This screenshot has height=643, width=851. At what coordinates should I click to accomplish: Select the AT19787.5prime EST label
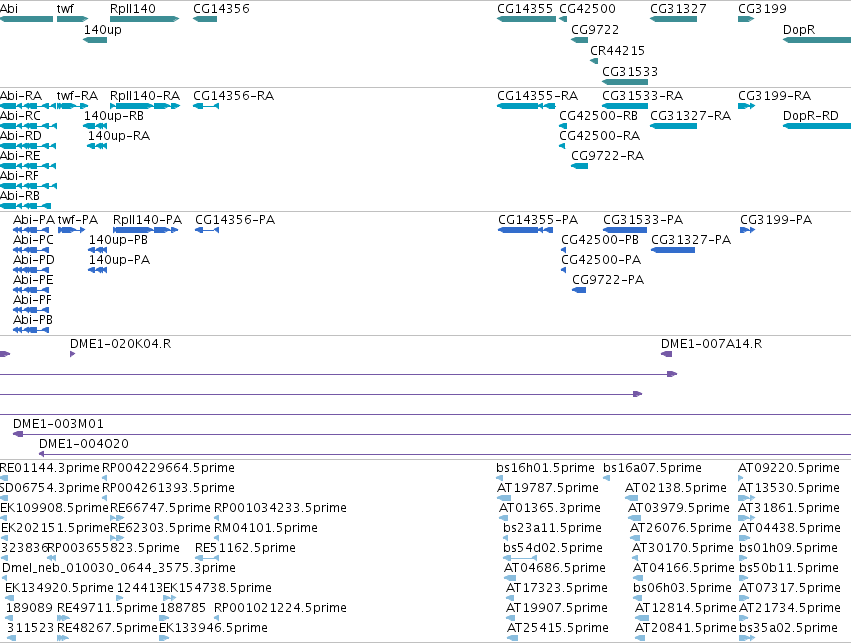tap(548, 488)
